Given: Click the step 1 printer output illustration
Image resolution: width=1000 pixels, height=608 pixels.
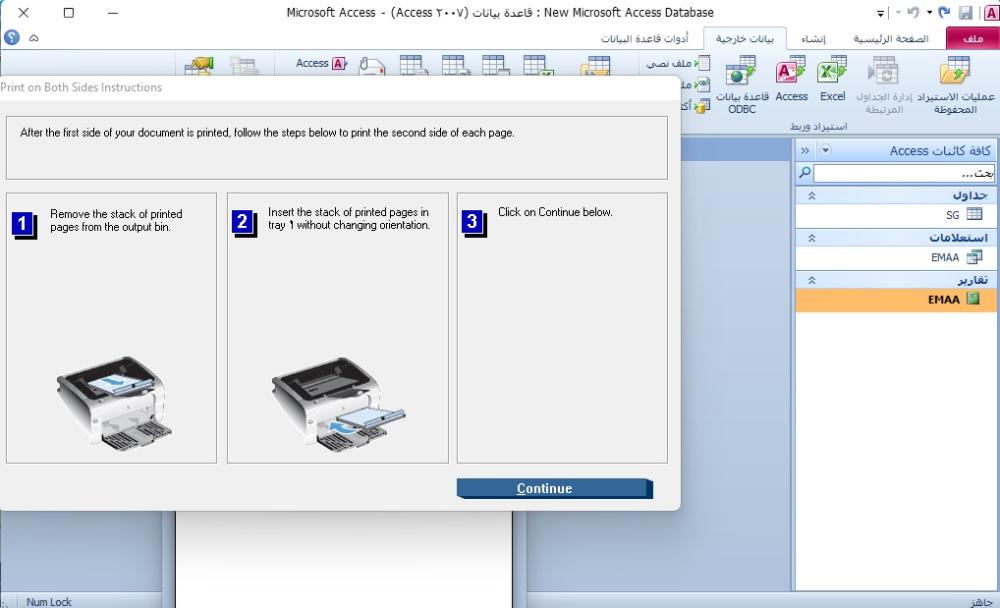Looking at the screenshot, I should tap(114, 403).
